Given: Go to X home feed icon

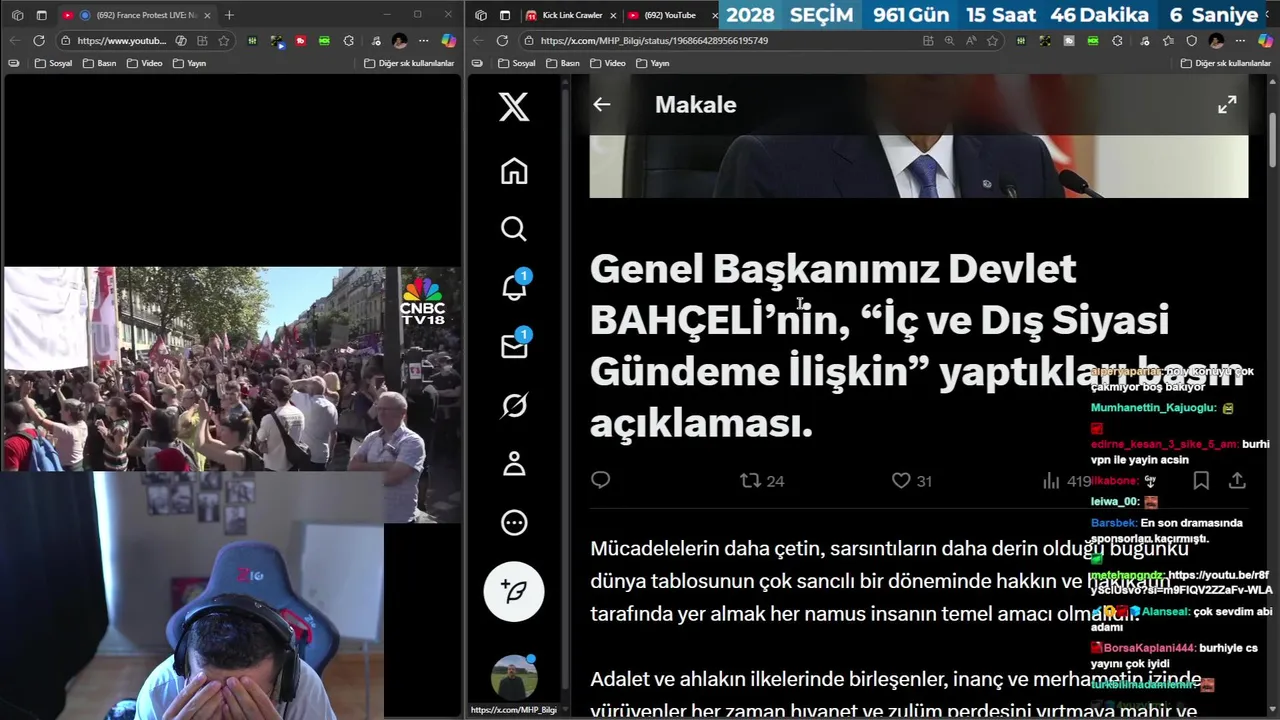Looking at the screenshot, I should [x=514, y=171].
